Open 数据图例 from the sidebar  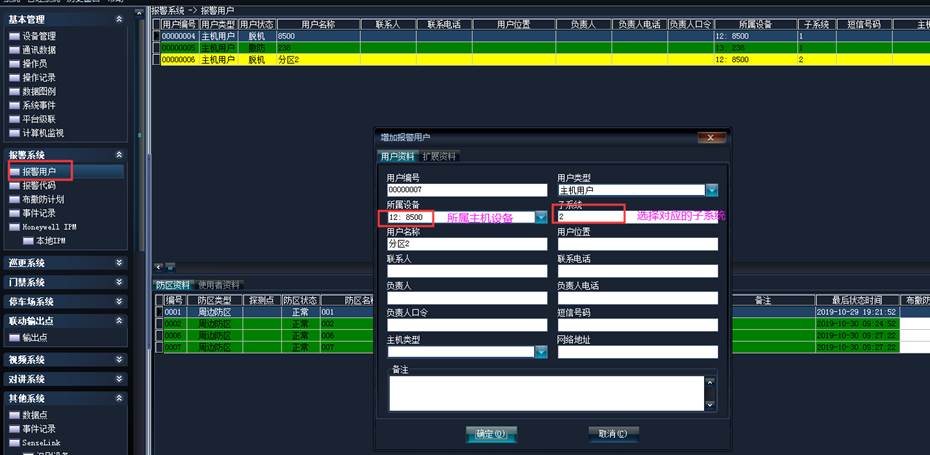[38, 91]
